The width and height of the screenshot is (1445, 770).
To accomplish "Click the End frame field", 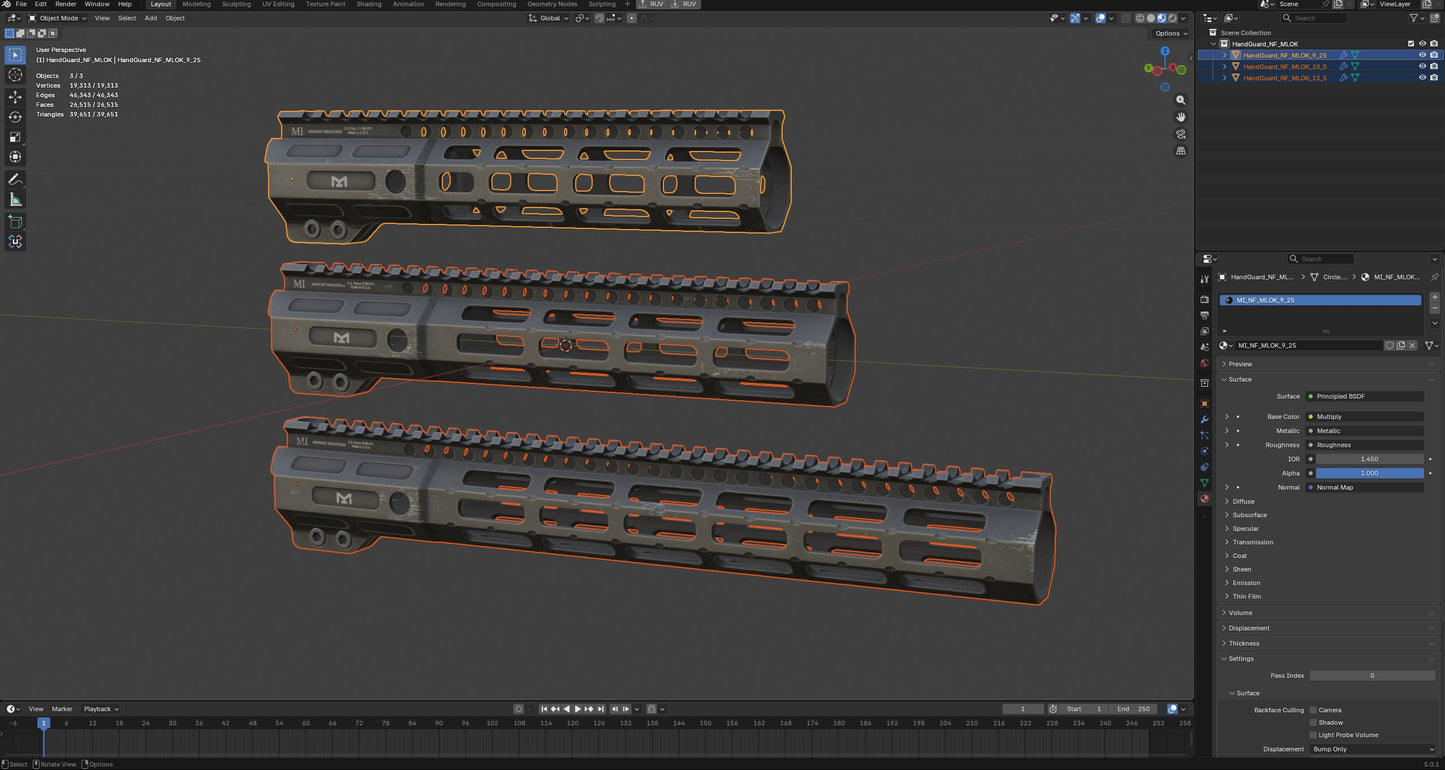I will [1134, 709].
